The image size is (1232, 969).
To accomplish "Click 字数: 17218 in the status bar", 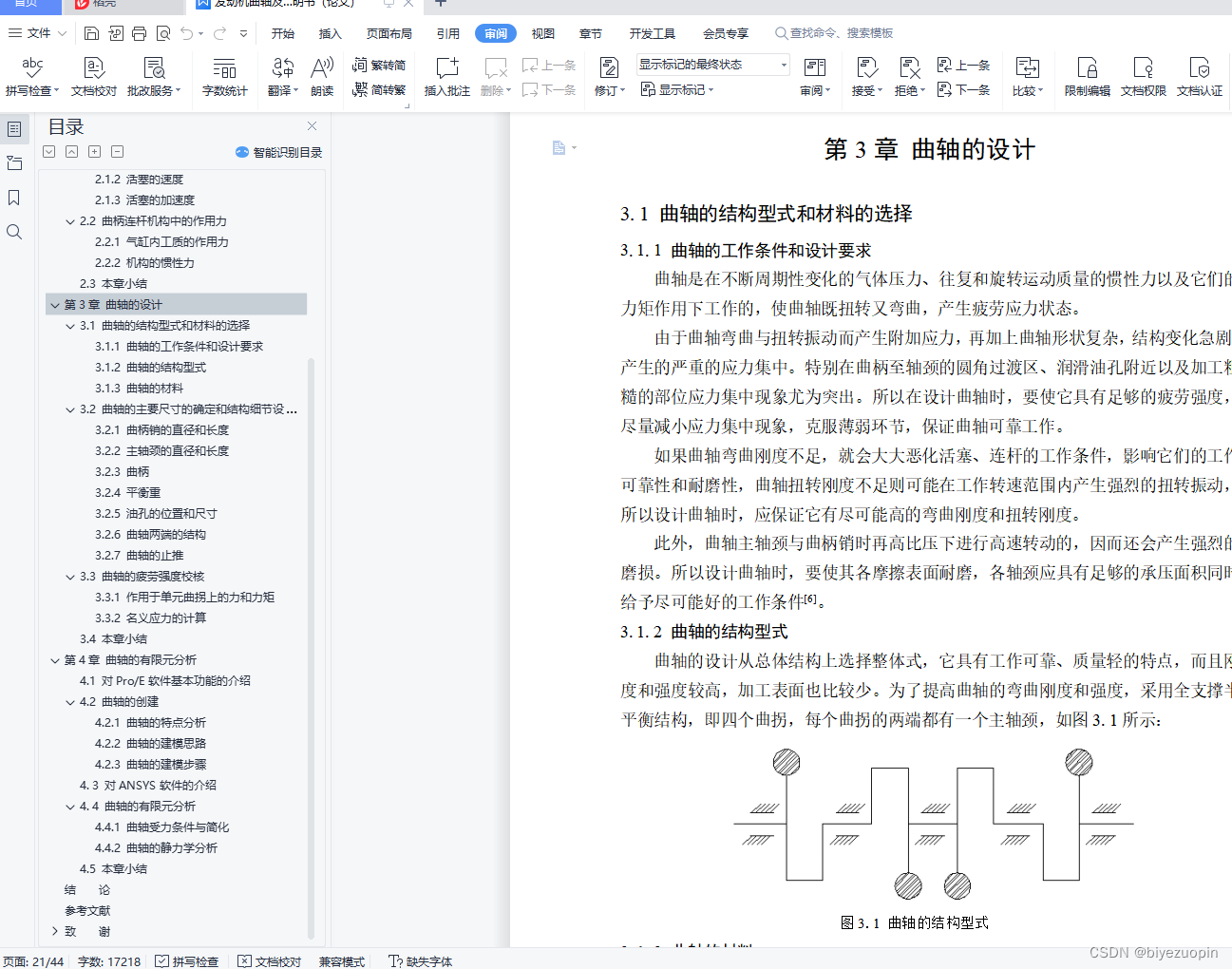I will tap(109, 961).
